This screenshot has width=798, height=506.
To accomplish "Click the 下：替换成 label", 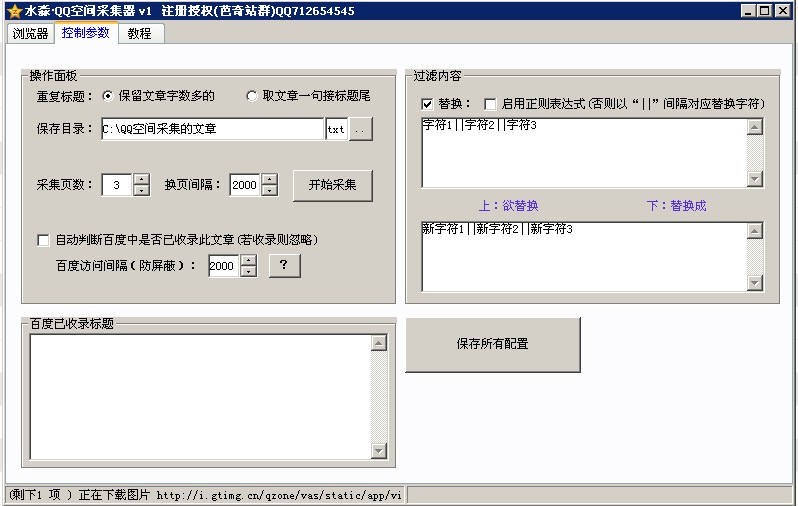I will point(676,206).
